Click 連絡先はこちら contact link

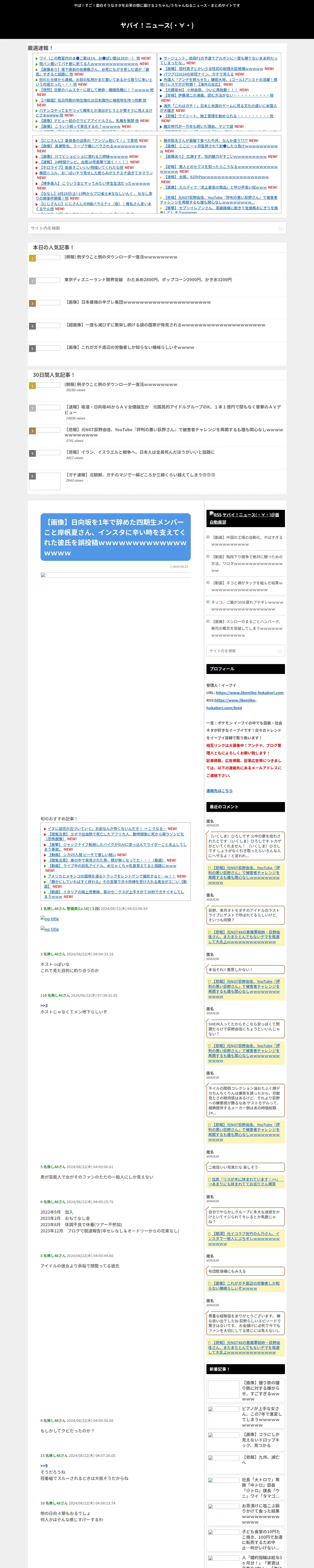pos(219,791)
